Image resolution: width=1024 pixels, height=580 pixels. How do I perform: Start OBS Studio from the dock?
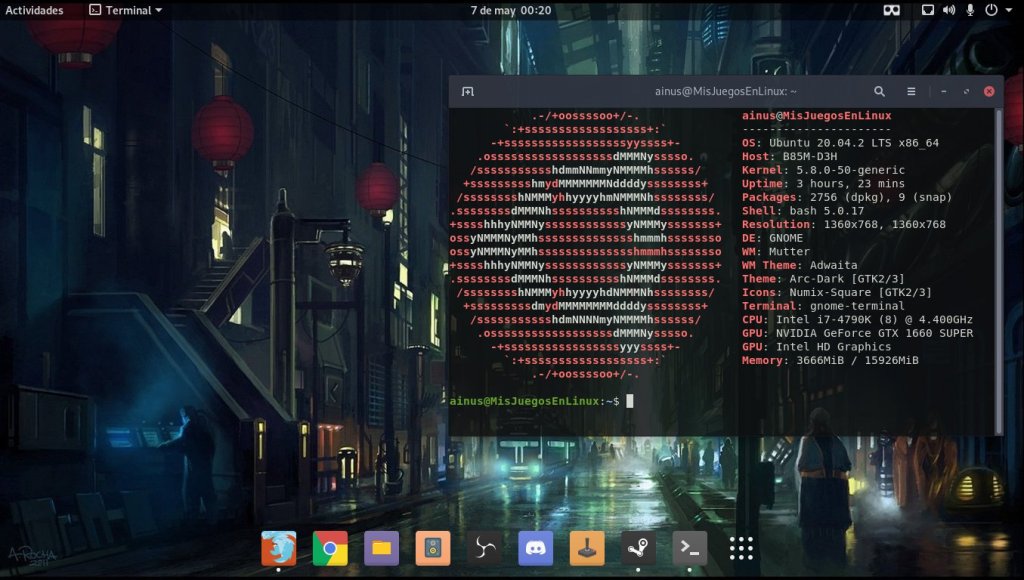click(x=484, y=547)
